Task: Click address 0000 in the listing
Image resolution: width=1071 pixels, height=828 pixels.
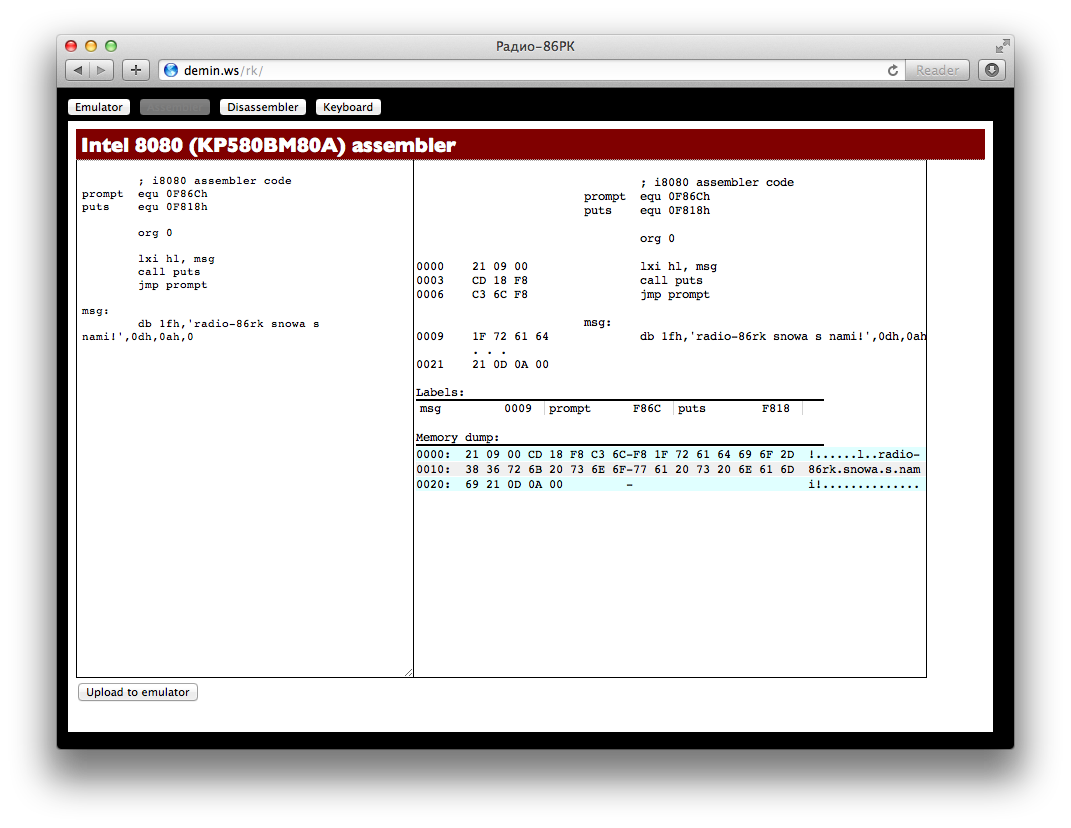Action: [x=430, y=266]
